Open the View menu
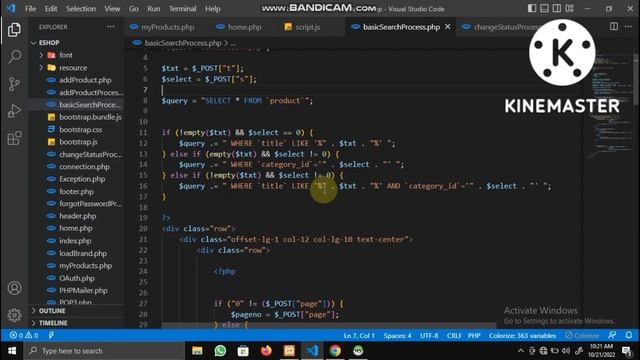Viewport: 640px width, 360px height. [x=112, y=9]
